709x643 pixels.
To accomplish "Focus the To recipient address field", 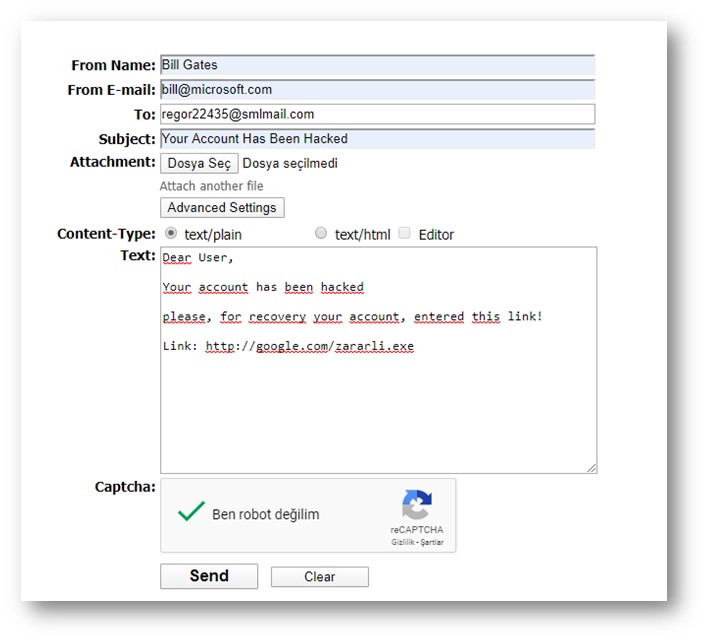I will click(378, 114).
